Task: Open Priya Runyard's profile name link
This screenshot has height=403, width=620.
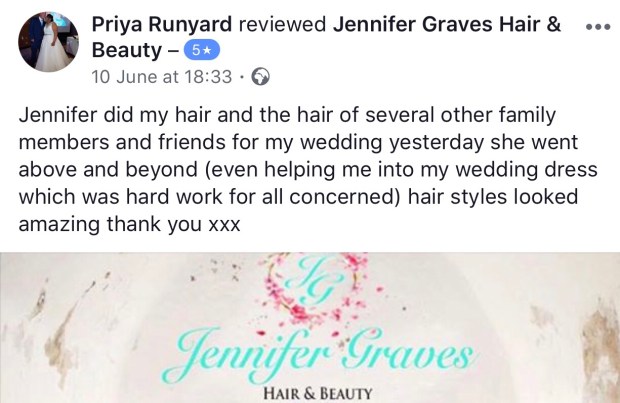Action: click(x=162, y=25)
